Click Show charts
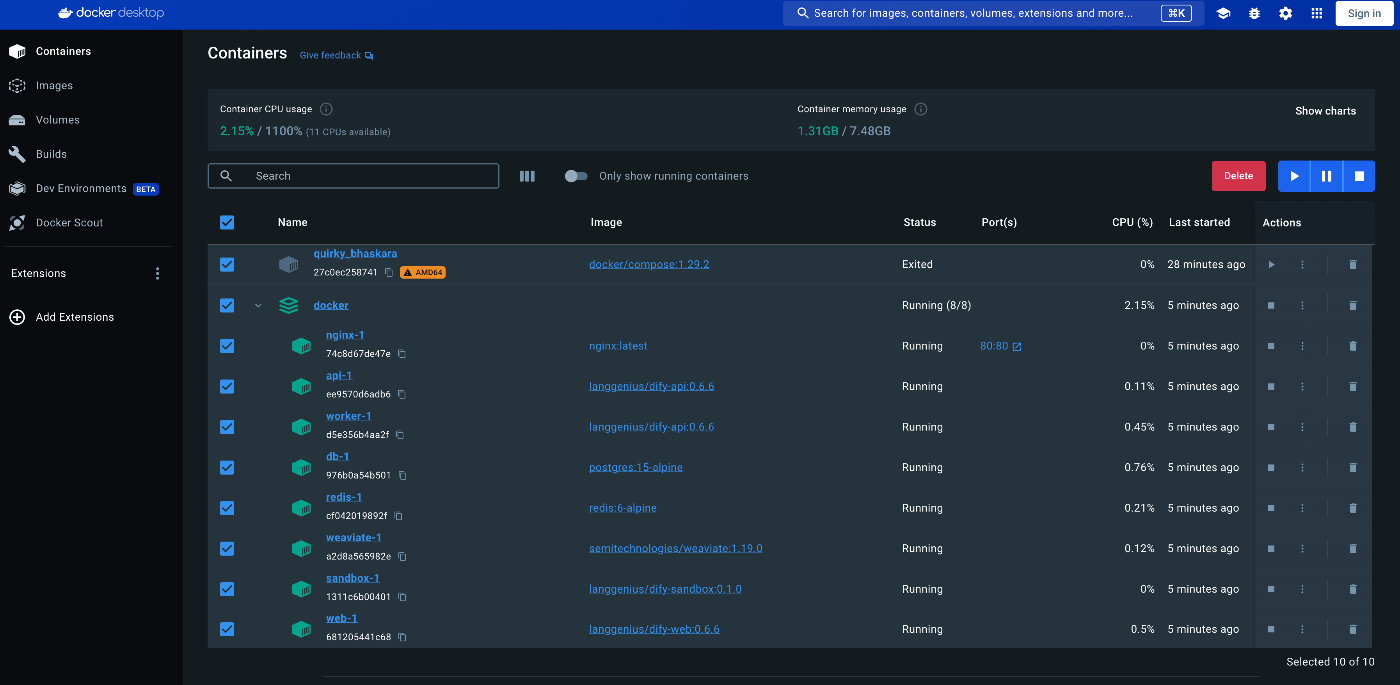Image resolution: width=1400 pixels, height=685 pixels. click(1325, 111)
